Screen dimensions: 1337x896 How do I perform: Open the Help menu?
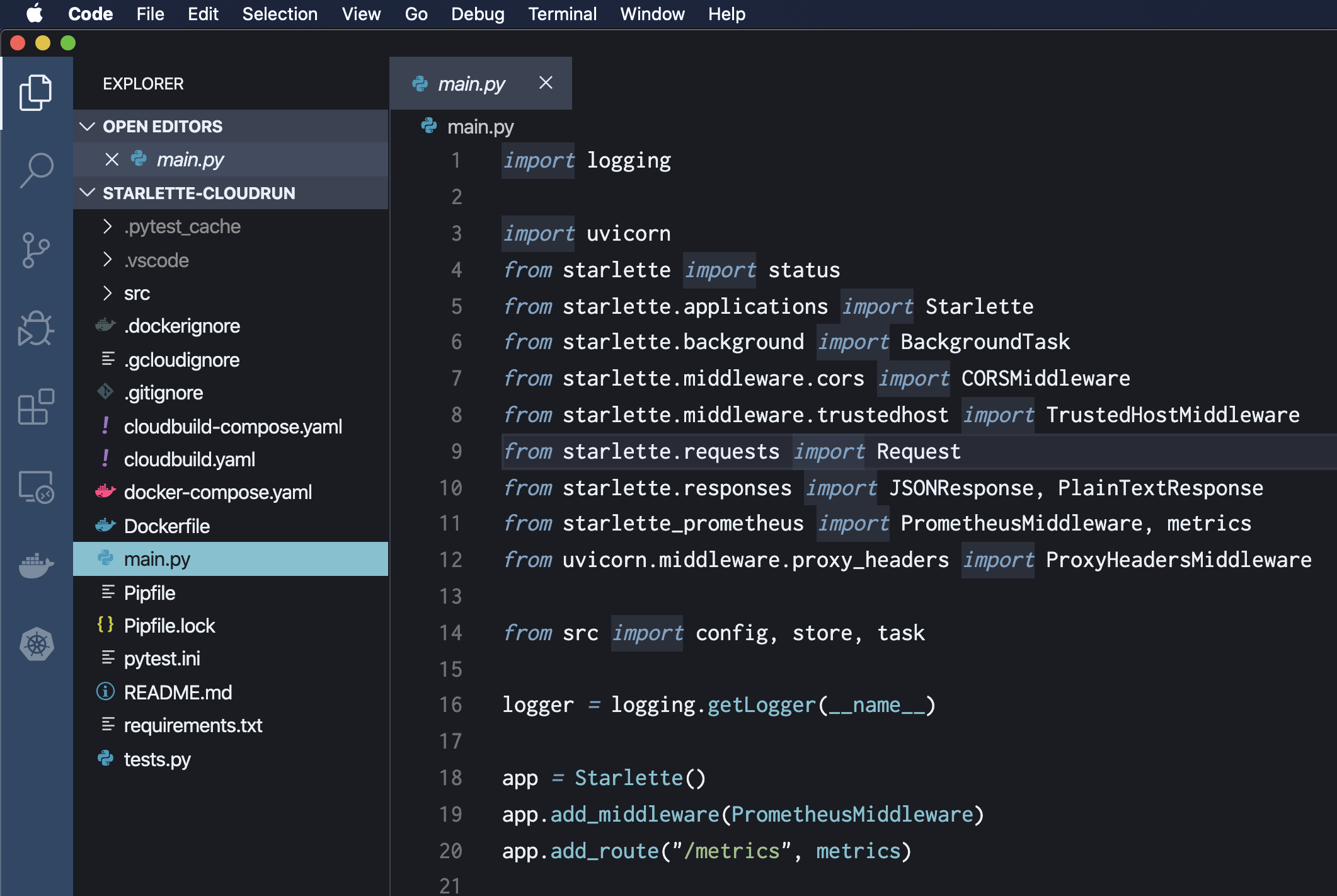coord(726,14)
